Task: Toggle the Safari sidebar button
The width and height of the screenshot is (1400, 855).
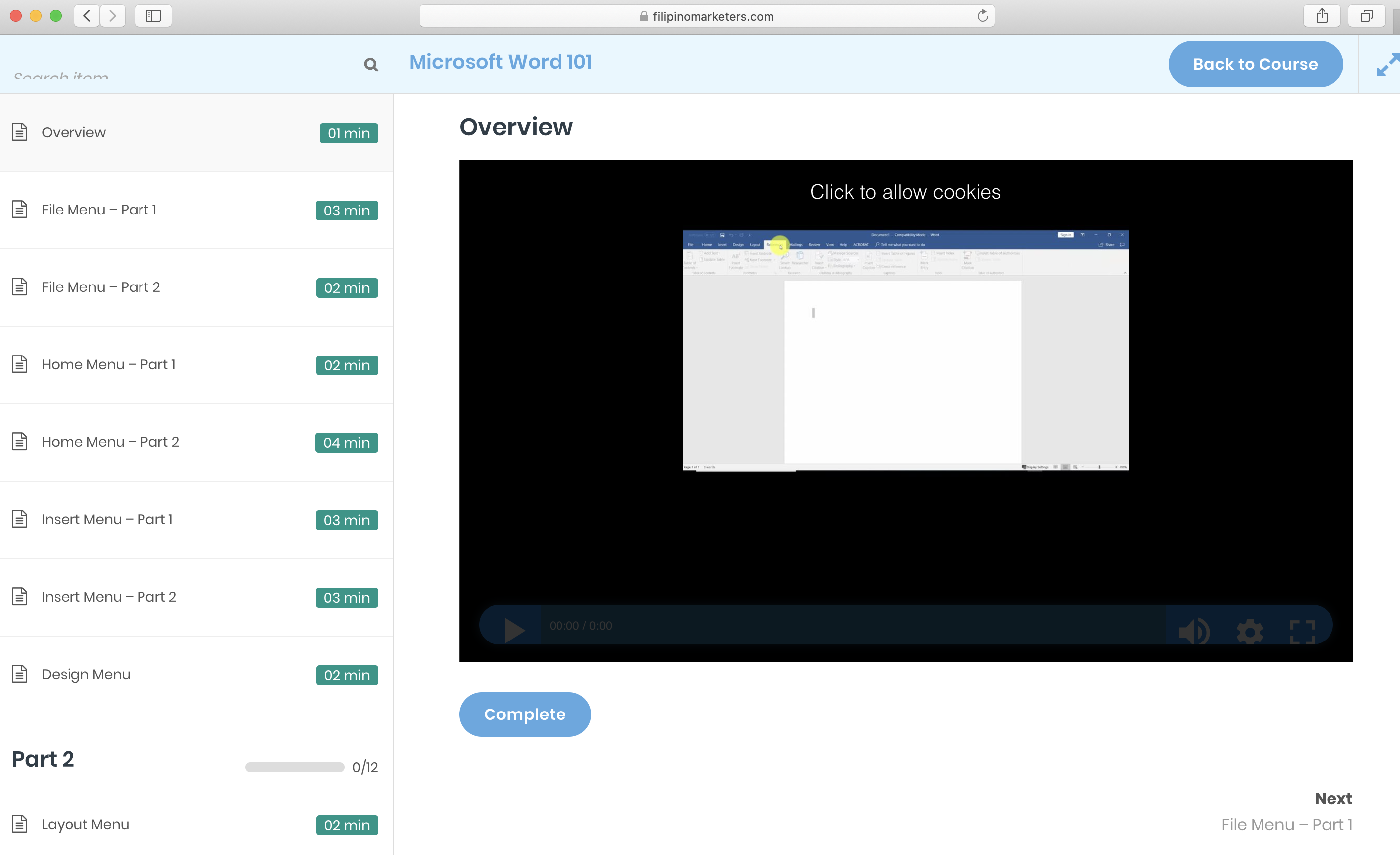Action: tap(153, 16)
